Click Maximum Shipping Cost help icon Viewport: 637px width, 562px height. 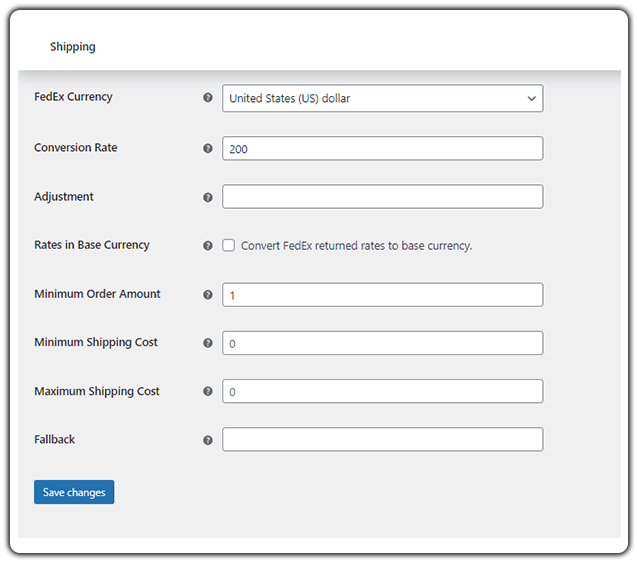(x=208, y=392)
